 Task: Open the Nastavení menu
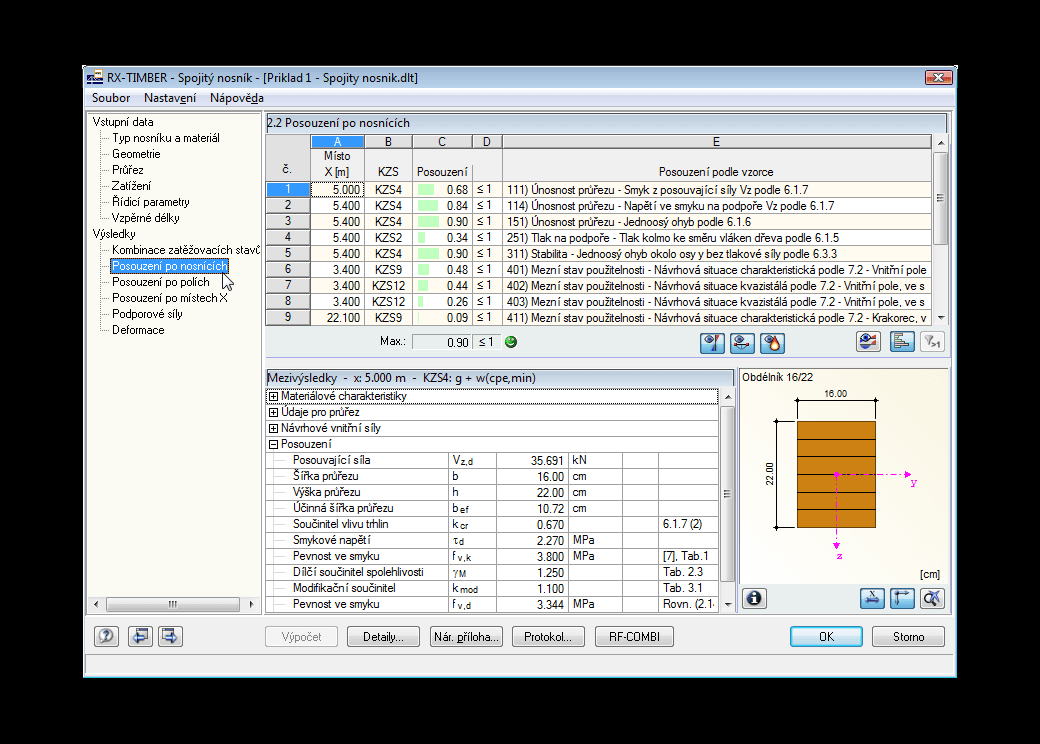170,98
